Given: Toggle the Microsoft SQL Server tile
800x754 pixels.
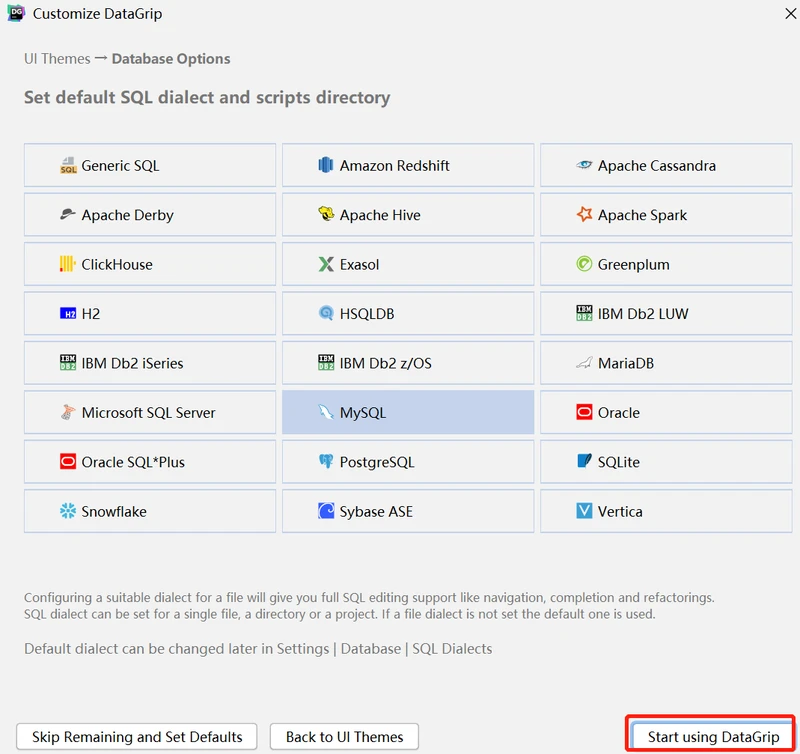Looking at the screenshot, I should (150, 412).
